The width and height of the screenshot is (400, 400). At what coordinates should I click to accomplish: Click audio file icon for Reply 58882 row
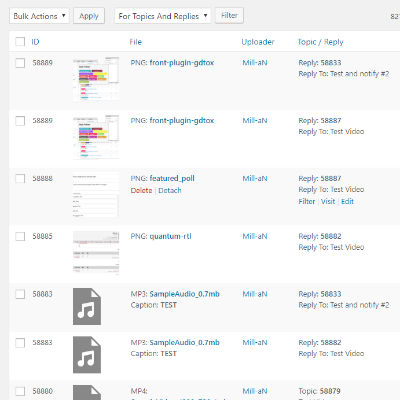click(x=87, y=355)
